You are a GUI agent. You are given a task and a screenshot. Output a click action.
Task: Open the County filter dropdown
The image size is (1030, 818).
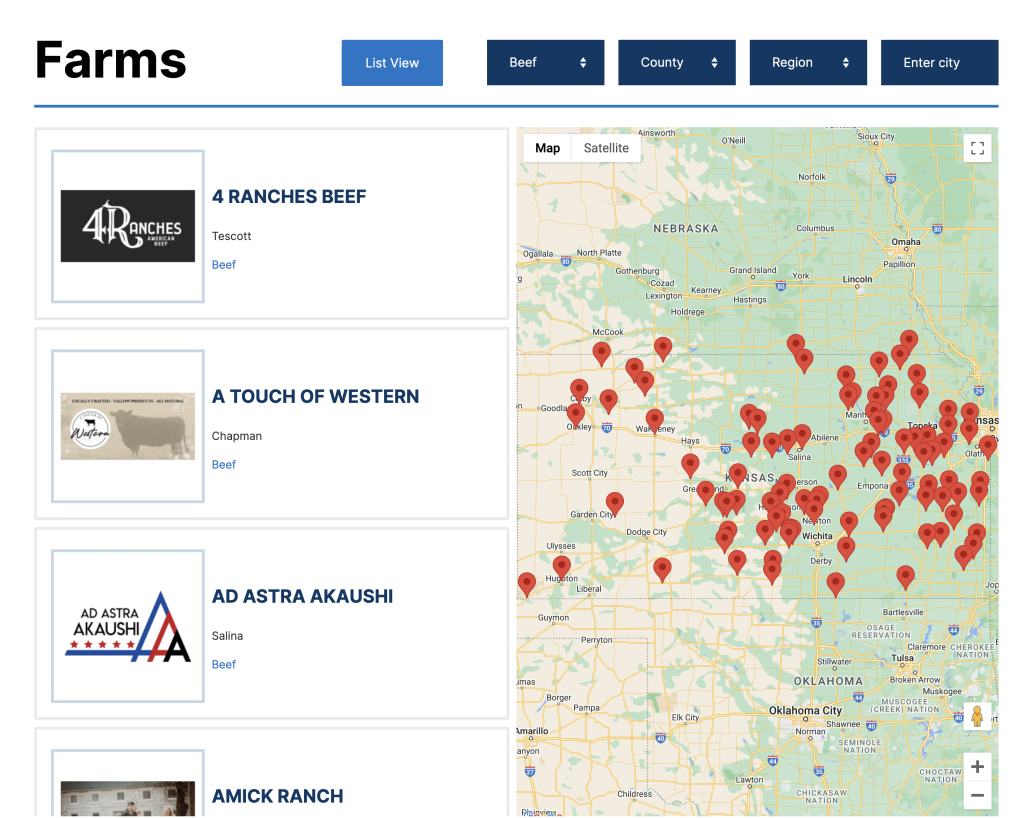677,62
